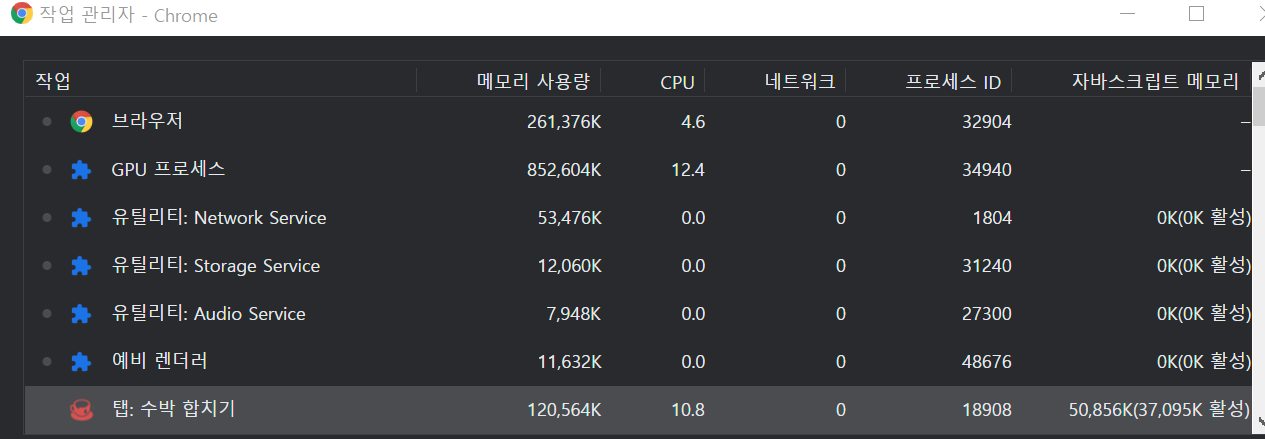Select the 브라우저 process row

147,121
